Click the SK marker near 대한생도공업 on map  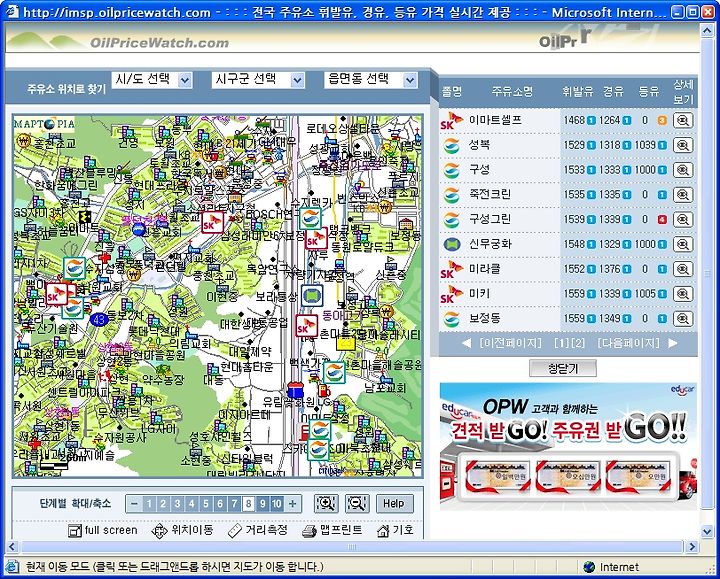tap(306, 326)
